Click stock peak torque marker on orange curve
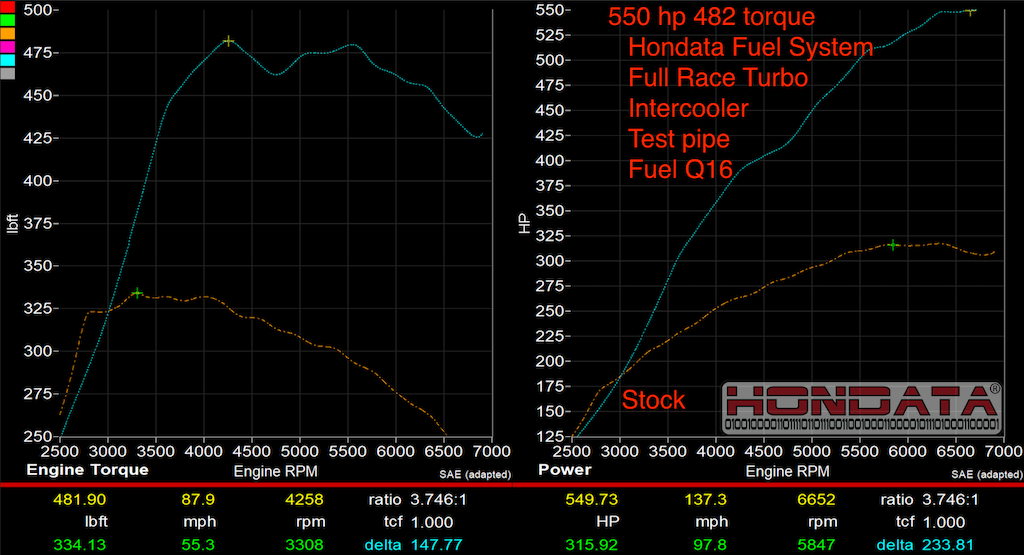Image resolution: width=1024 pixels, height=555 pixels. 137,293
